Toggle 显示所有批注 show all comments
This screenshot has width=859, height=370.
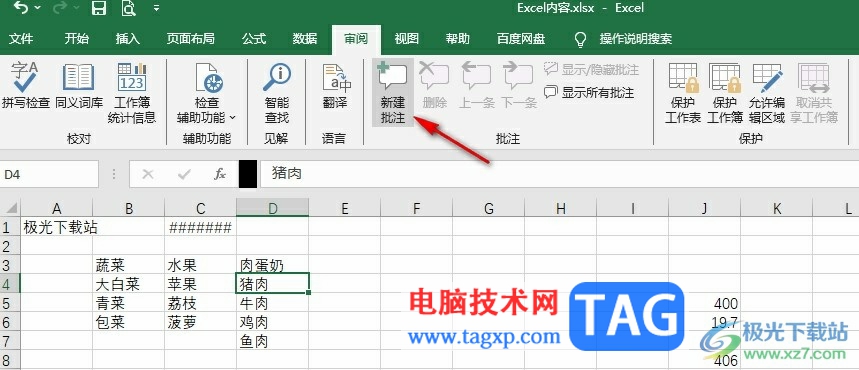click(x=589, y=93)
